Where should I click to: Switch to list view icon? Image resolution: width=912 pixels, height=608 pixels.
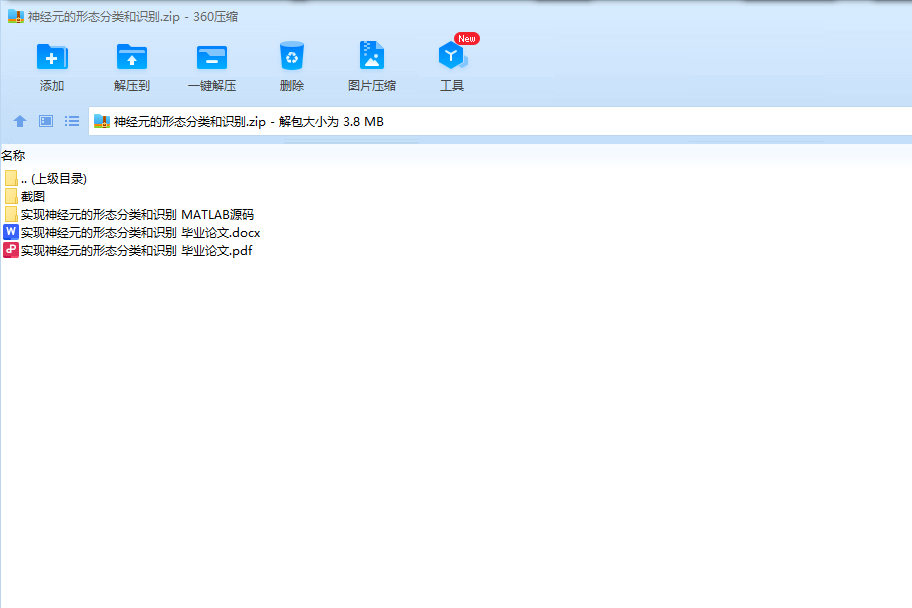pyautogui.click(x=72, y=121)
